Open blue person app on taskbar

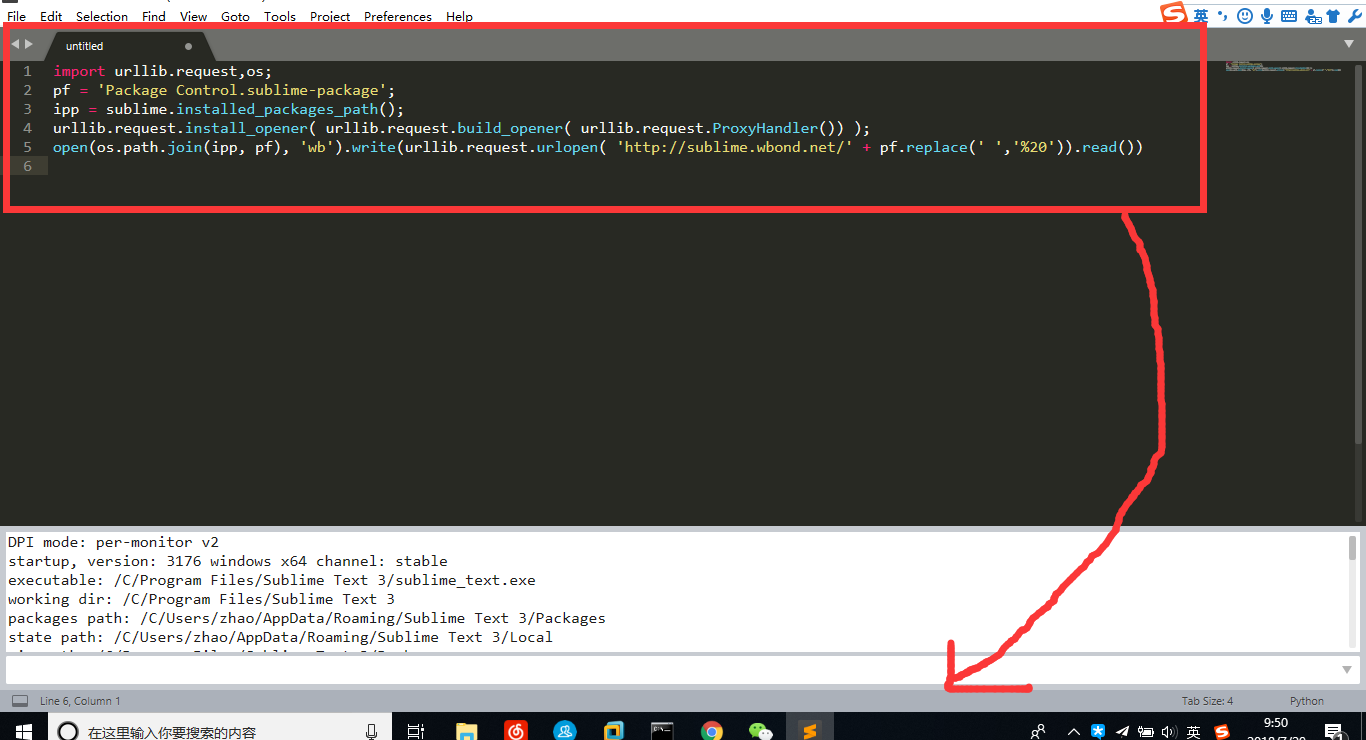tap(564, 731)
